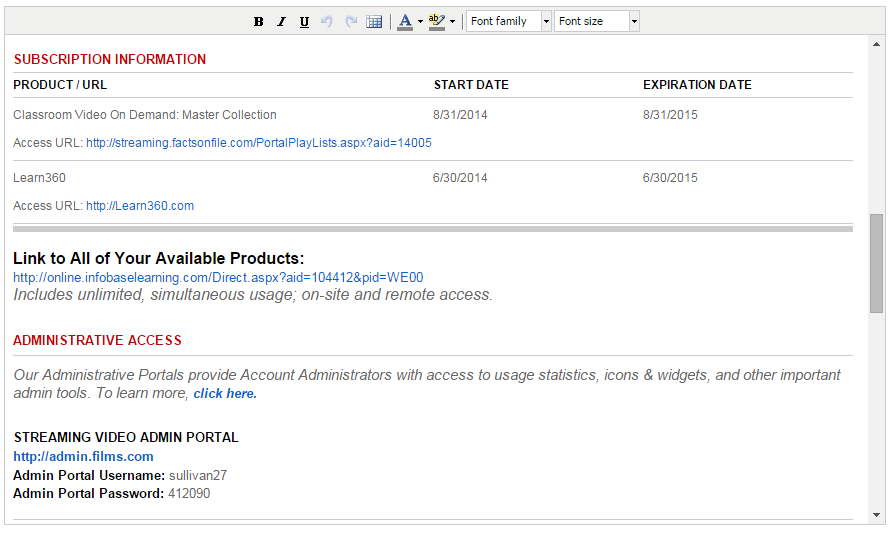The image size is (894, 534).
Task: Click the start date 6/30/2014
Action: [460, 178]
